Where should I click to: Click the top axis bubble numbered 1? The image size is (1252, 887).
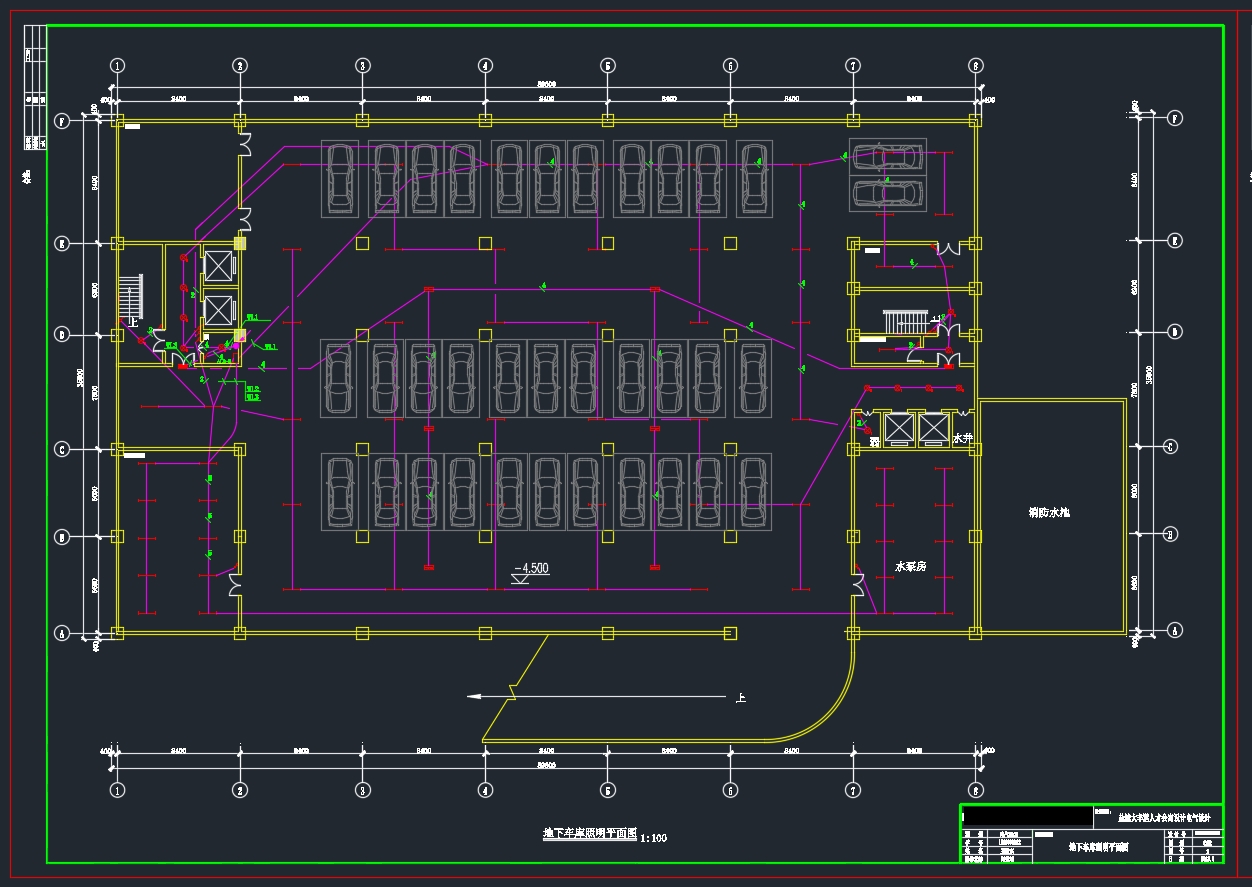[x=118, y=66]
